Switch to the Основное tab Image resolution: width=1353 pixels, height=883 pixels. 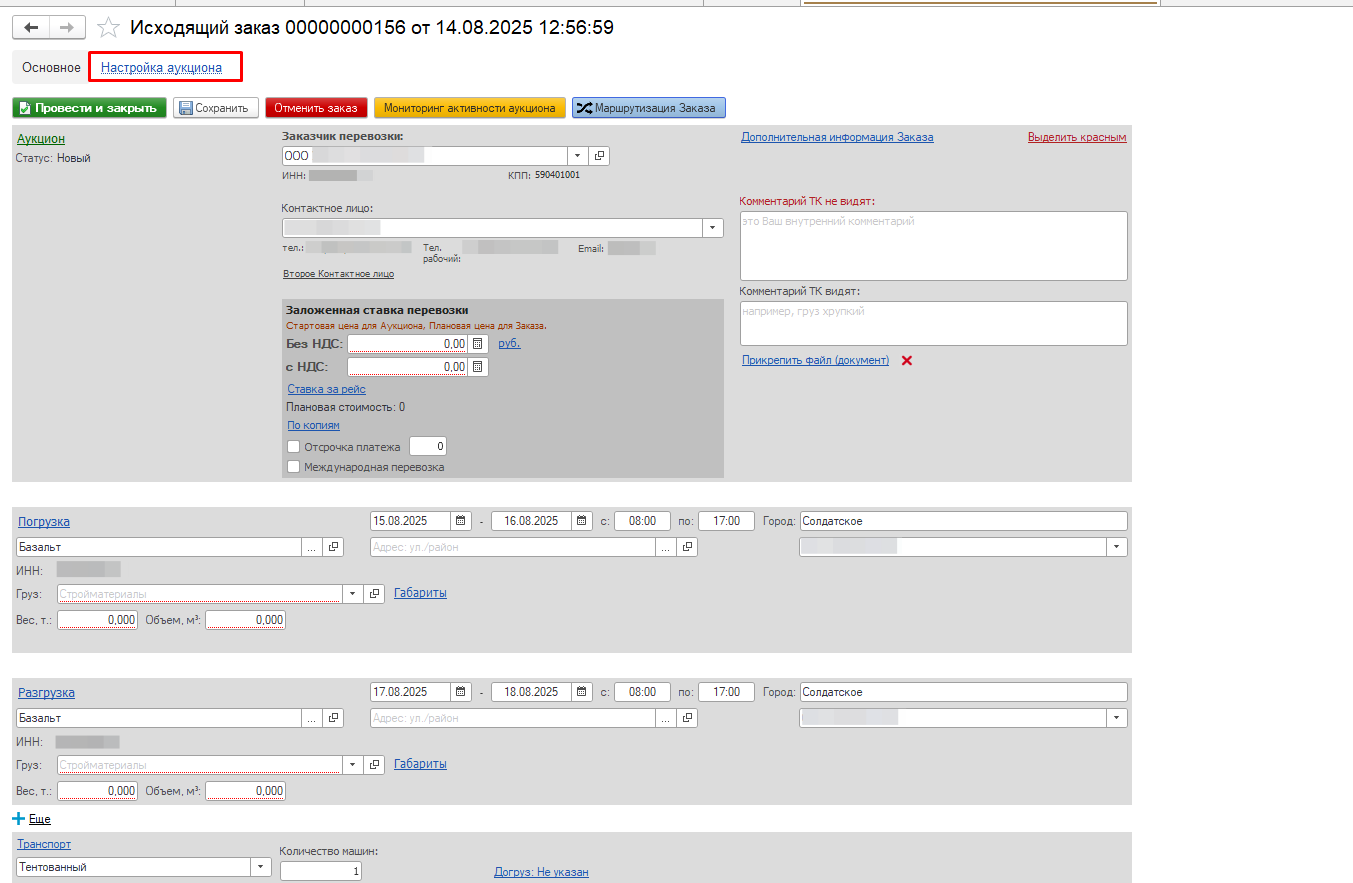[52, 68]
